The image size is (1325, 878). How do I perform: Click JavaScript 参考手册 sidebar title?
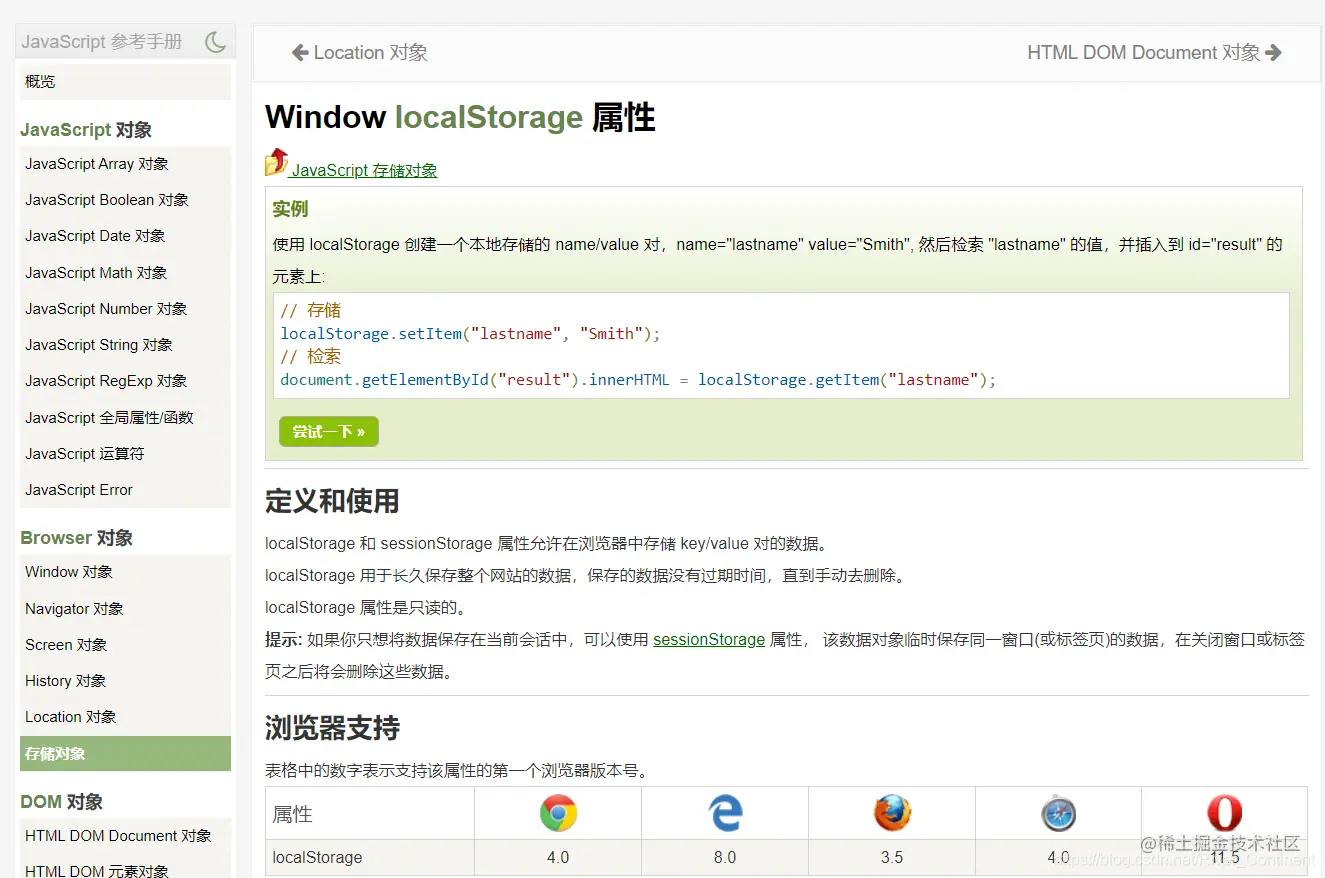pos(102,42)
